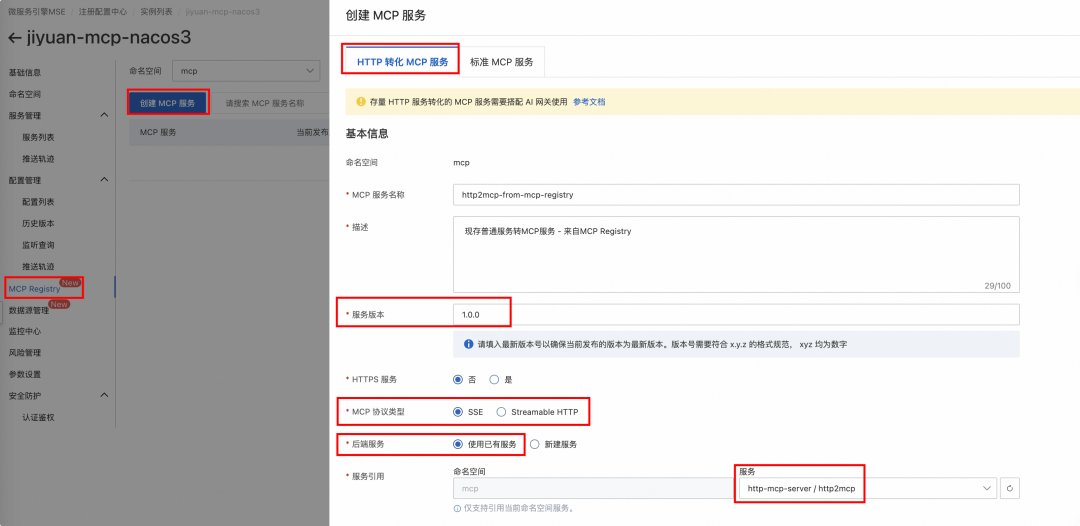Click the 29/100 character counter
The image size is (1080, 526).
(x=997, y=285)
